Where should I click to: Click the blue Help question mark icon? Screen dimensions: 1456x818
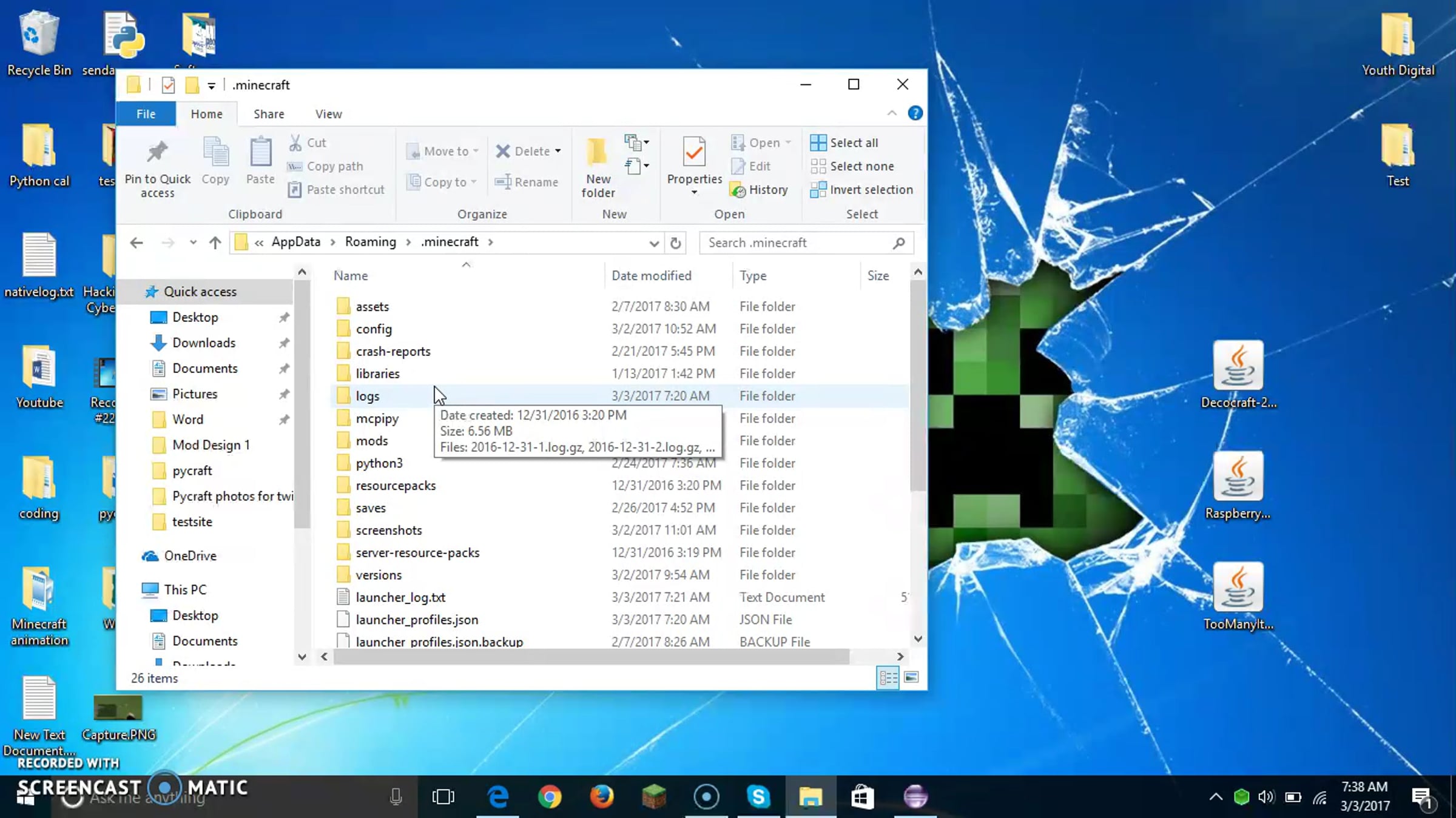click(x=915, y=113)
